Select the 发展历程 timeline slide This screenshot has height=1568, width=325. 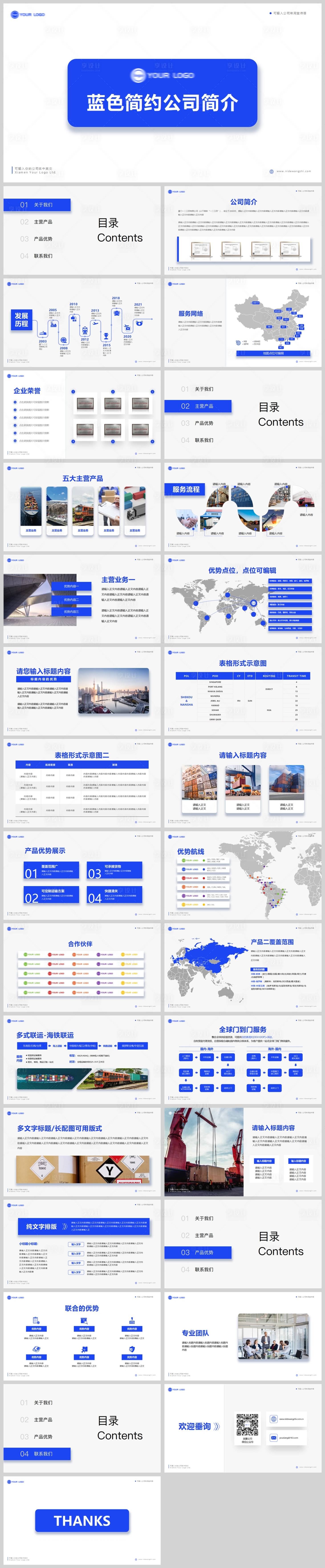(82, 323)
